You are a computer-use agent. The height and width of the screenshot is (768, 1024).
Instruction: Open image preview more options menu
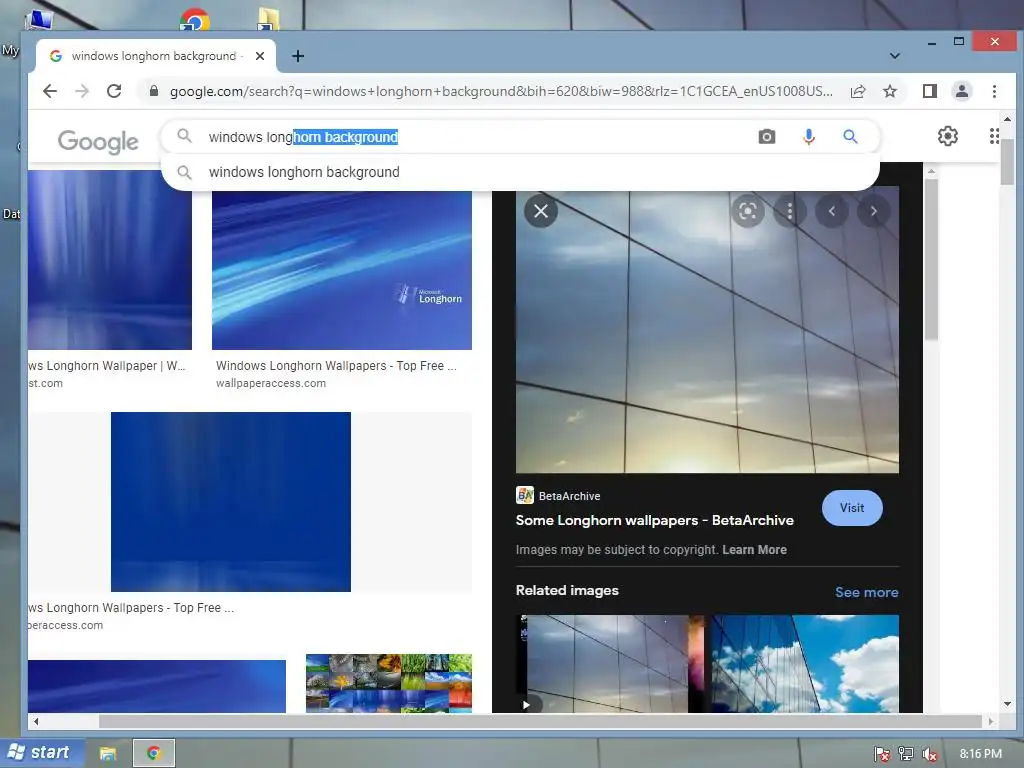coord(790,211)
